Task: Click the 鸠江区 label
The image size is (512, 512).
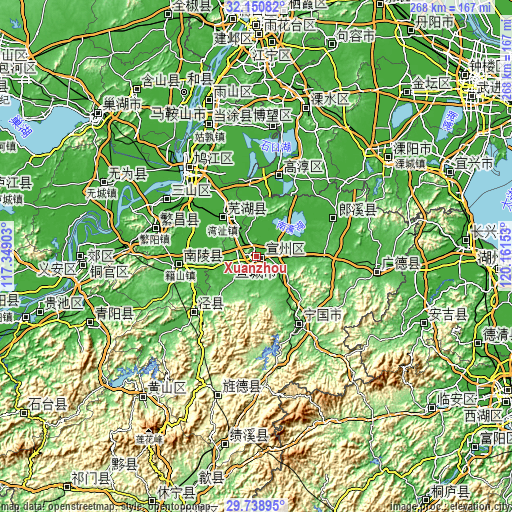Action: point(214,158)
